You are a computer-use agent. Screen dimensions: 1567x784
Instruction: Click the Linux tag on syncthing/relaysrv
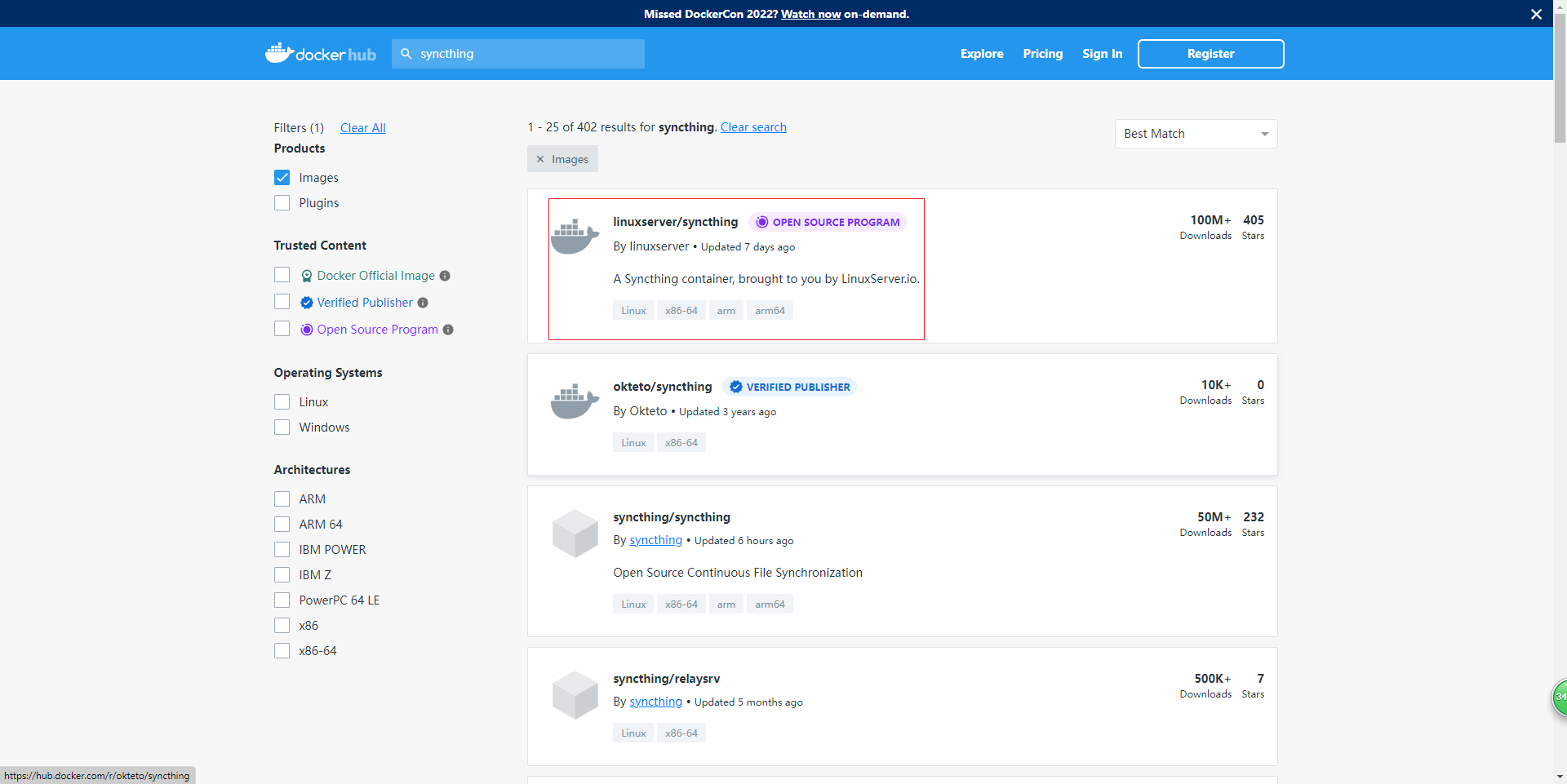[x=633, y=733]
